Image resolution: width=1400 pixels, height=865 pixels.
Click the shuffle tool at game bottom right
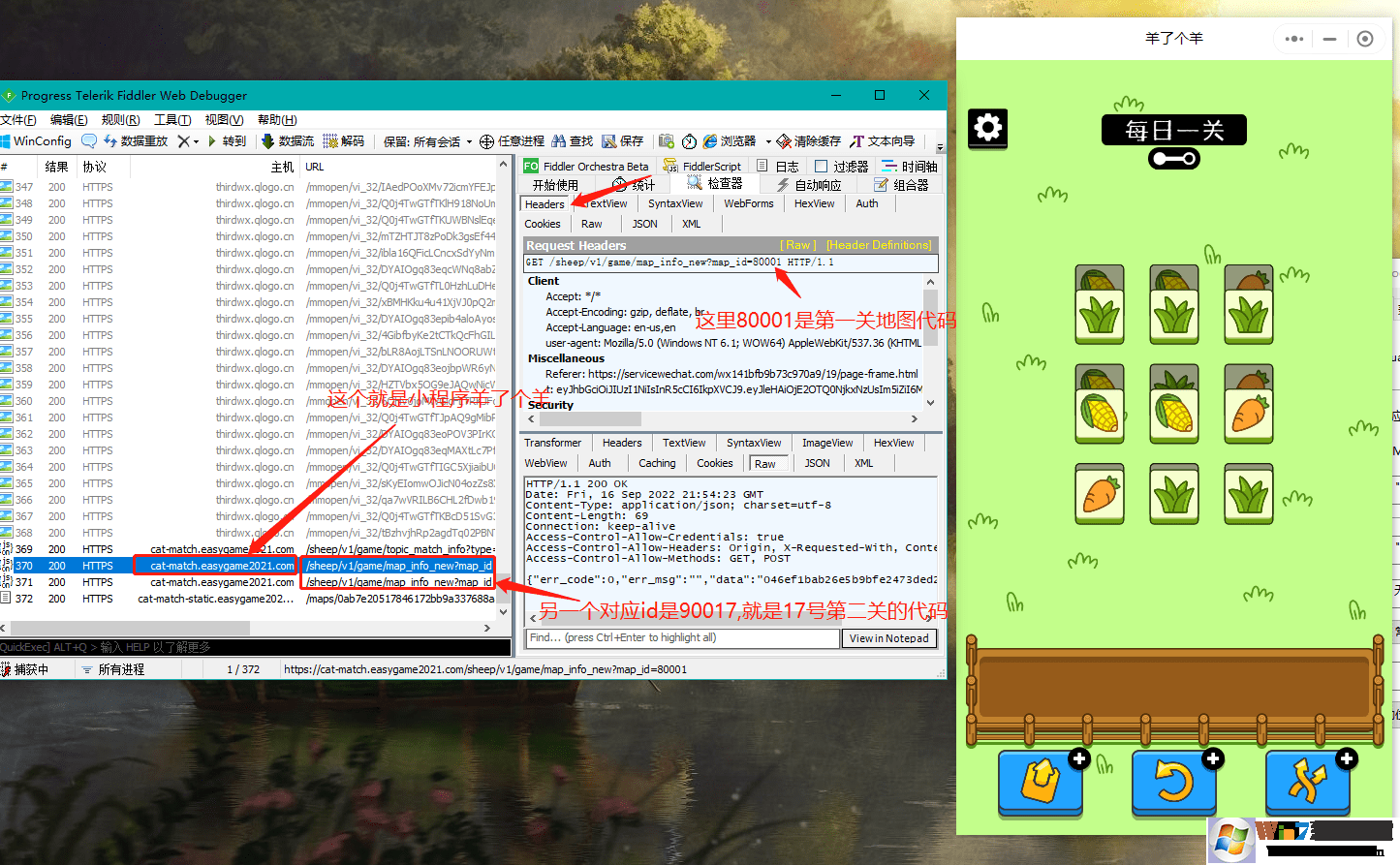pos(1308,782)
